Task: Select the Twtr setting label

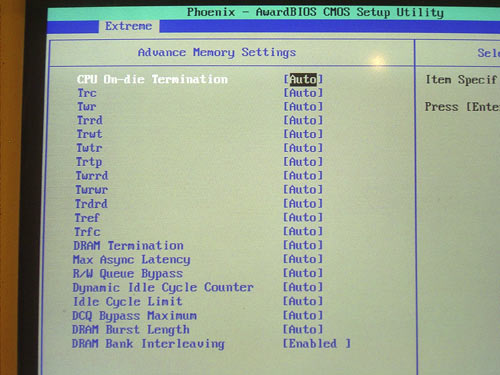Action: coord(89,148)
